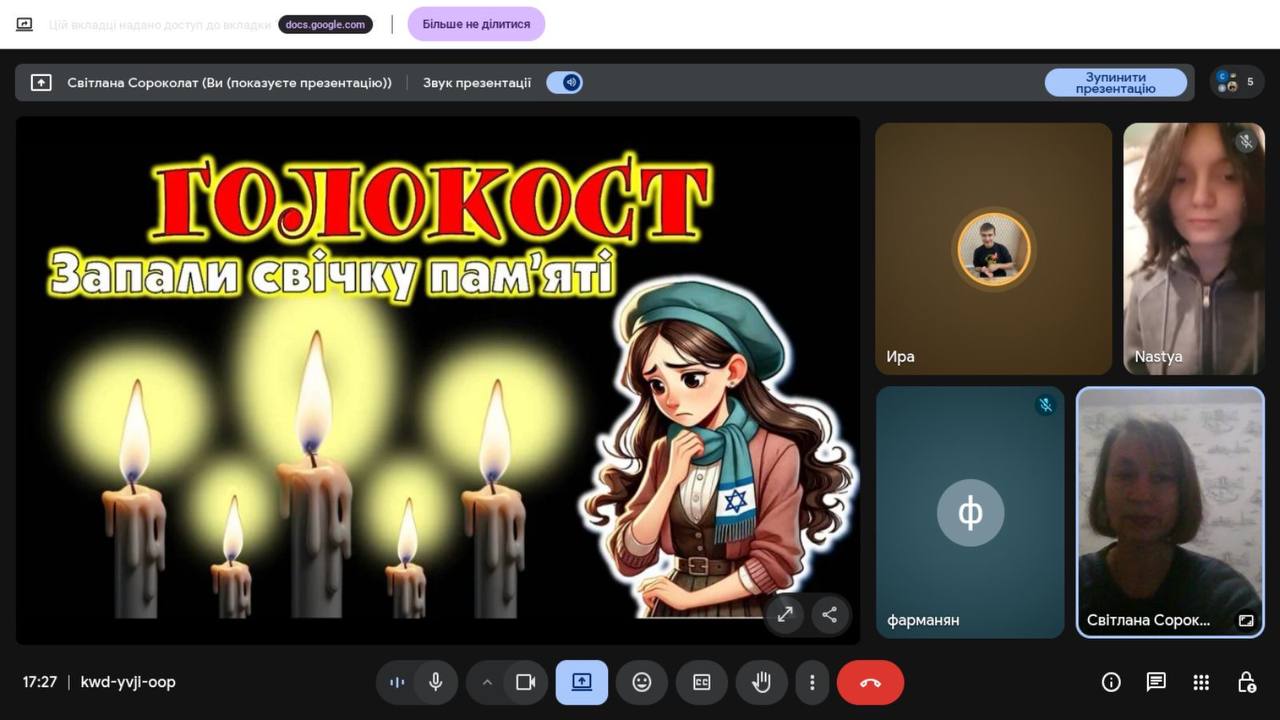Screen dimensions: 1280x720
Task: Toggle presentation audio switch
Action: 565,83
